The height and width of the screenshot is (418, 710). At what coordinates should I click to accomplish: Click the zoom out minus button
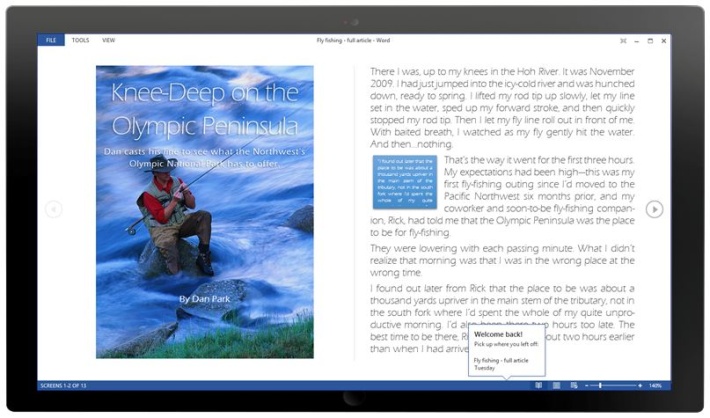tap(588, 385)
